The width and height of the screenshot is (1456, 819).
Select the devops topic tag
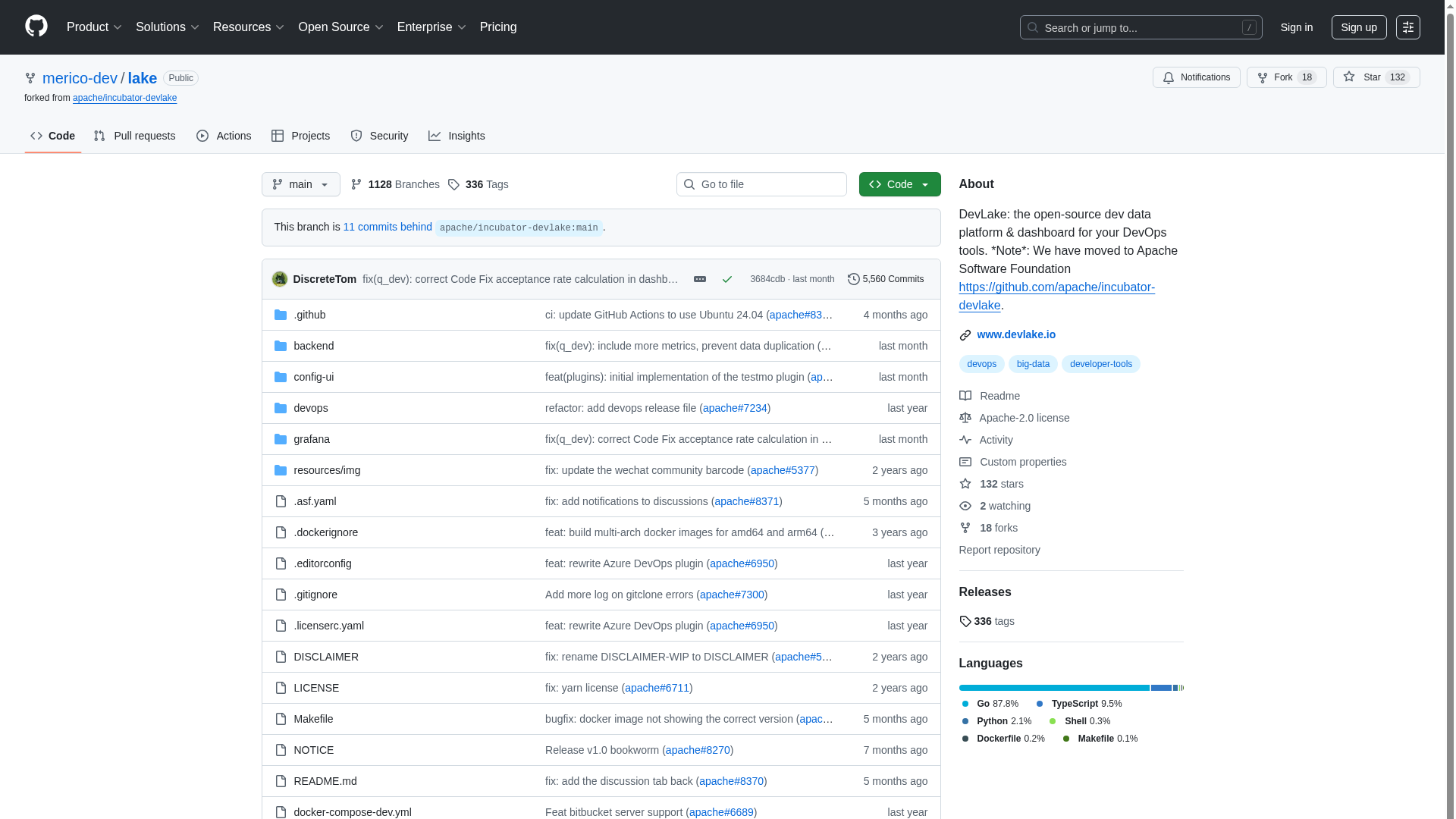[x=982, y=364]
